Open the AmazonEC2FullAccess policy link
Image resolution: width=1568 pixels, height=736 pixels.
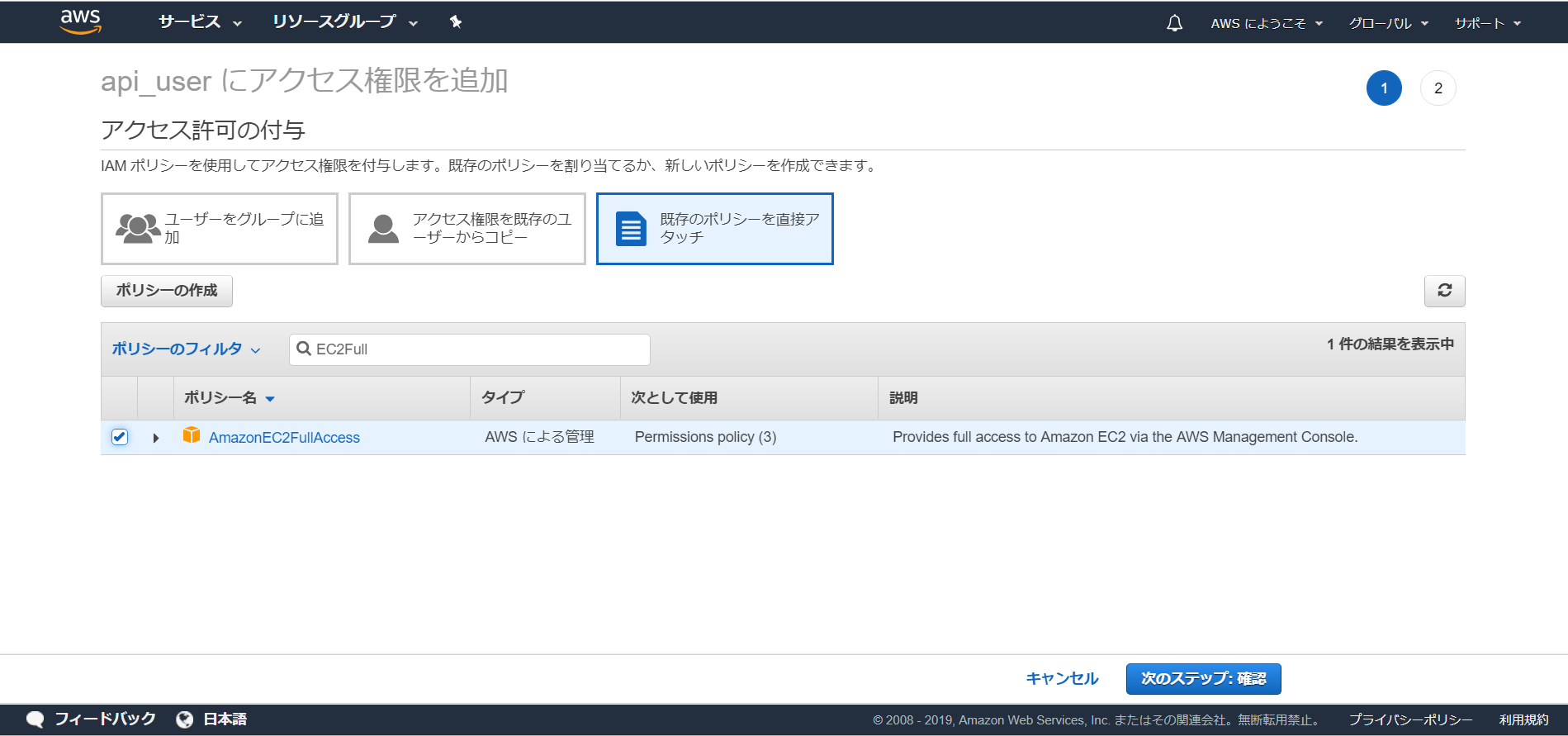click(284, 438)
